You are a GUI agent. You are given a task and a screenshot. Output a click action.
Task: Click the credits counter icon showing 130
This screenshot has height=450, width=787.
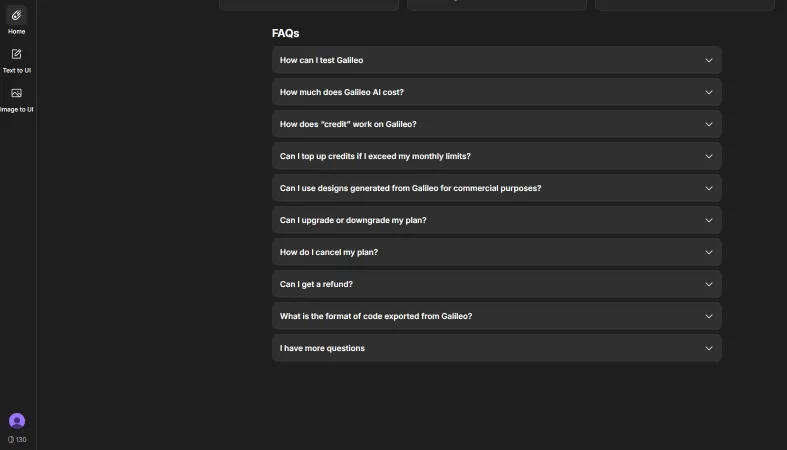click(11, 440)
